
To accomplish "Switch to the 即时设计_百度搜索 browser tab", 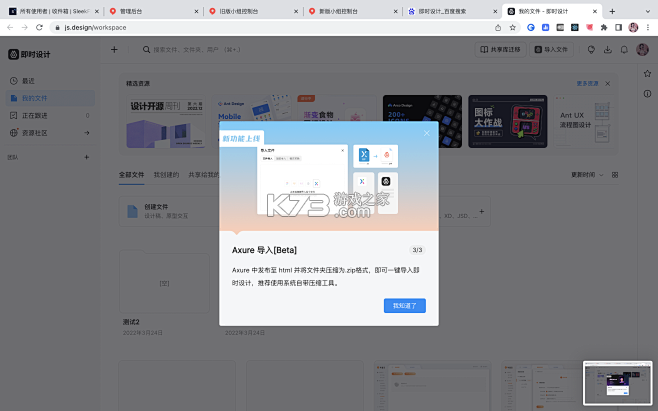I will point(450,11).
